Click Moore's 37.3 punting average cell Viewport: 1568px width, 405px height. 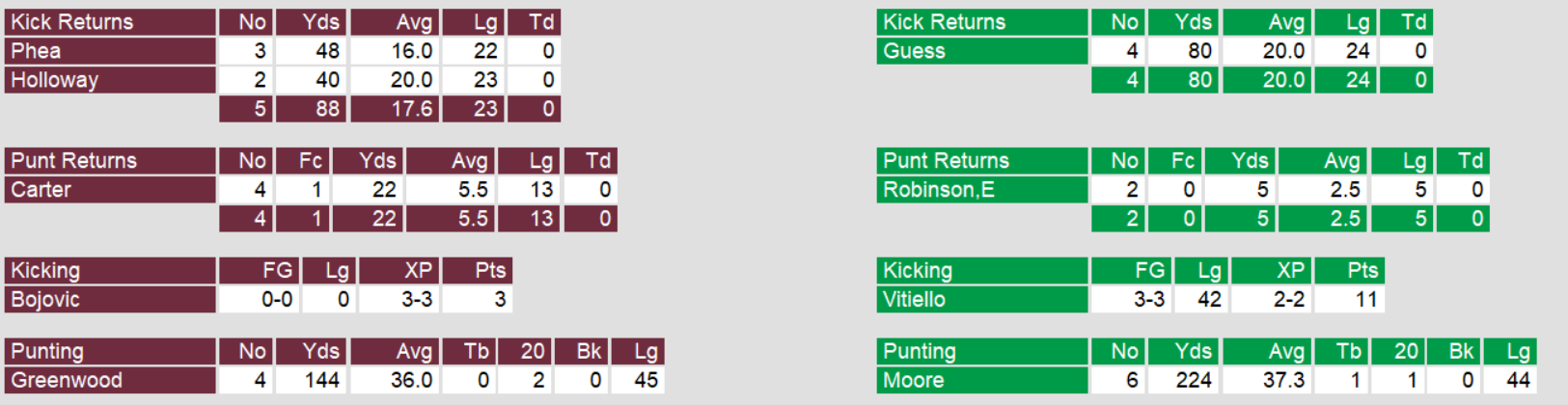[1283, 381]
